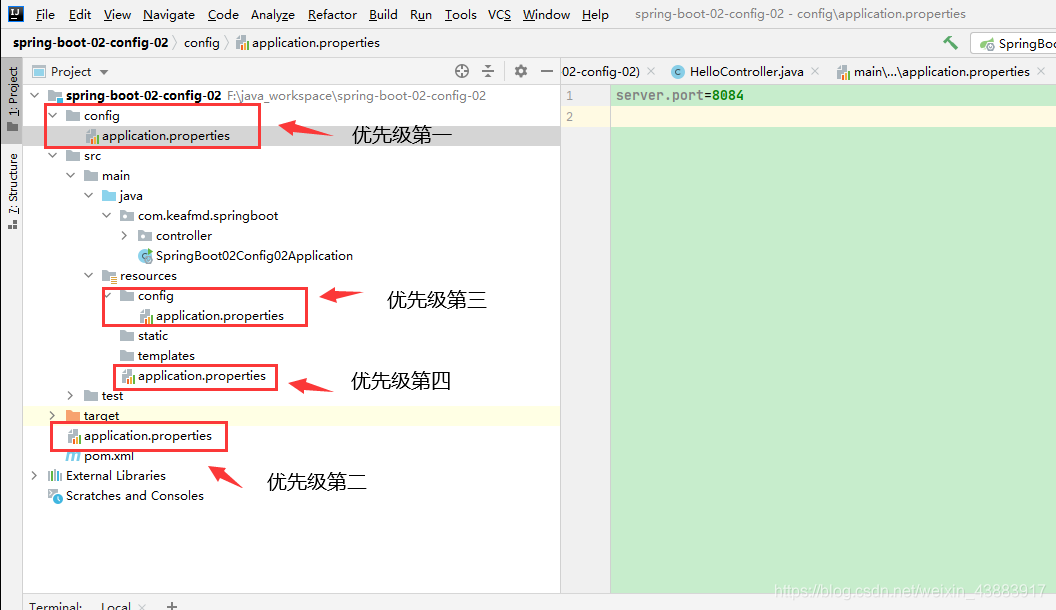Viewport: 1056px width, 610px height.
Task: Open the Edit menu
Action: pyautogui.click(x=79, y=14)
